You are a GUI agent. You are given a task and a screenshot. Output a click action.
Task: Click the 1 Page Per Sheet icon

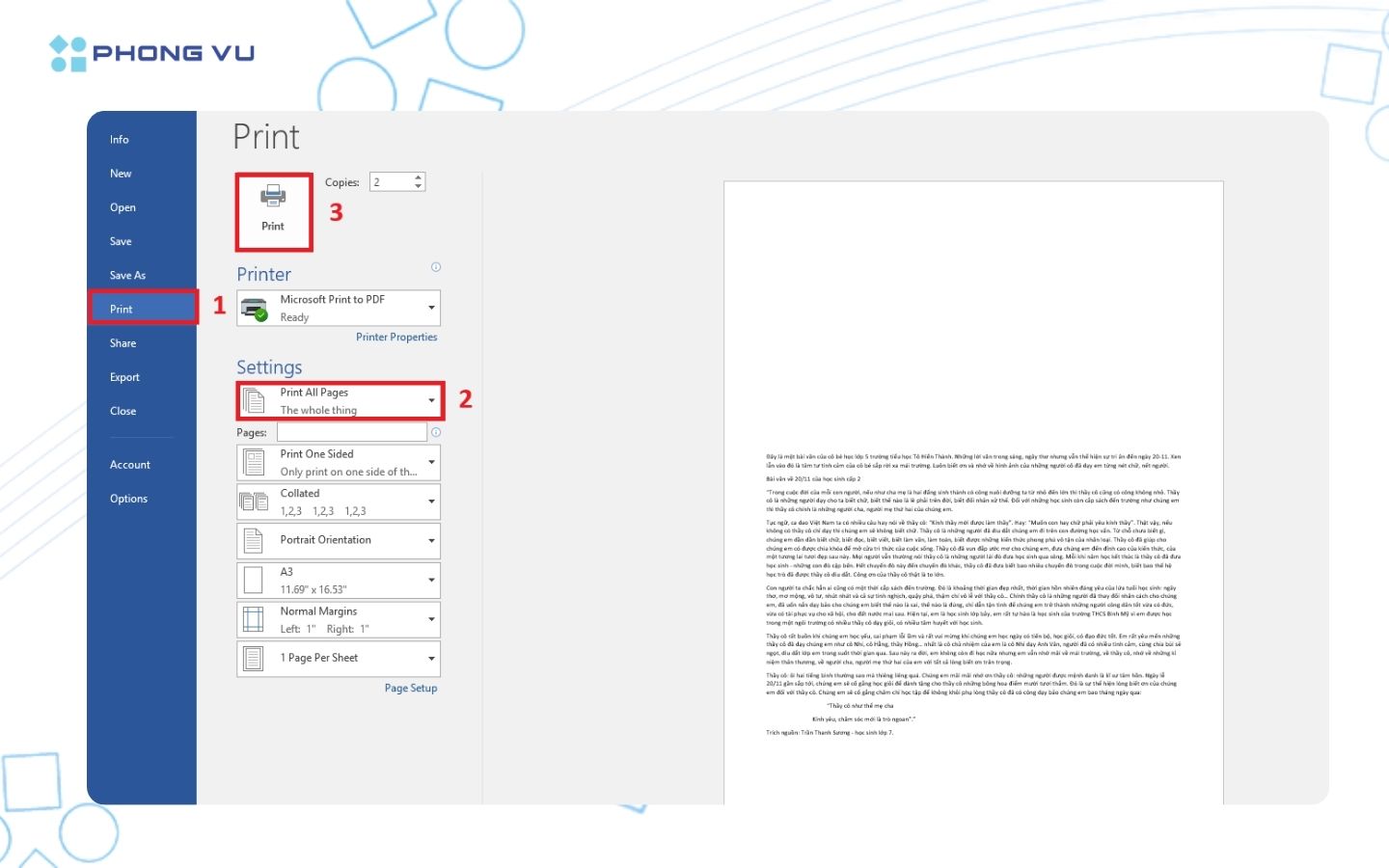254,658
